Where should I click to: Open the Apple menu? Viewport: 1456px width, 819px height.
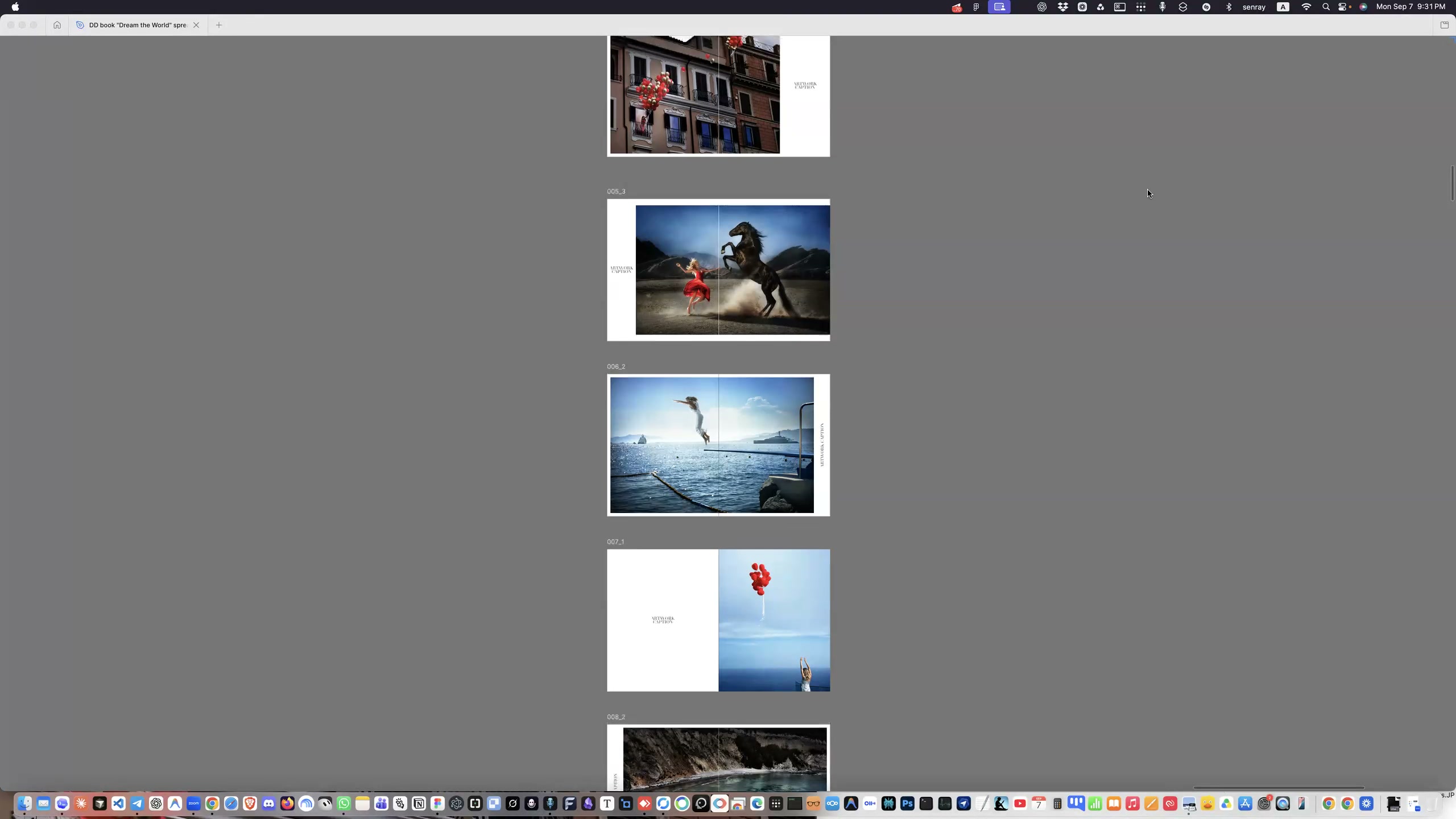click(15, 7)
